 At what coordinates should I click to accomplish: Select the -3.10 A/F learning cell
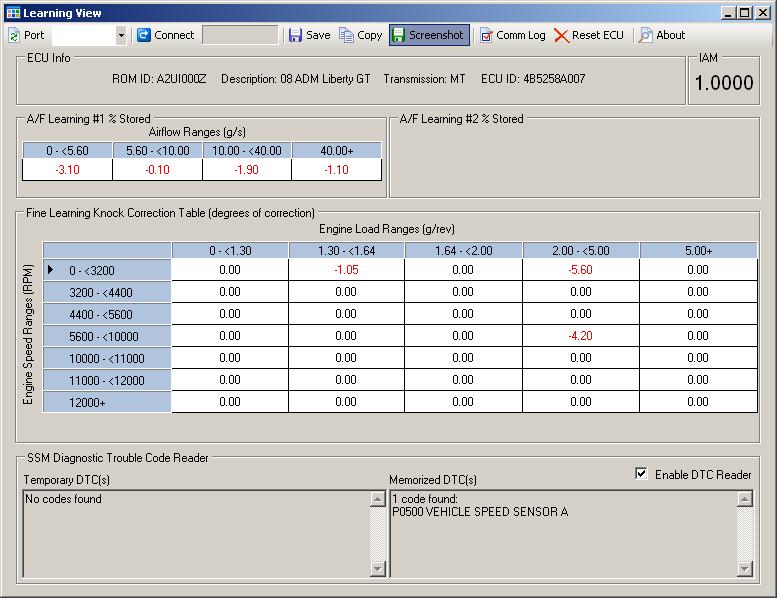click(x=67, y=170)
